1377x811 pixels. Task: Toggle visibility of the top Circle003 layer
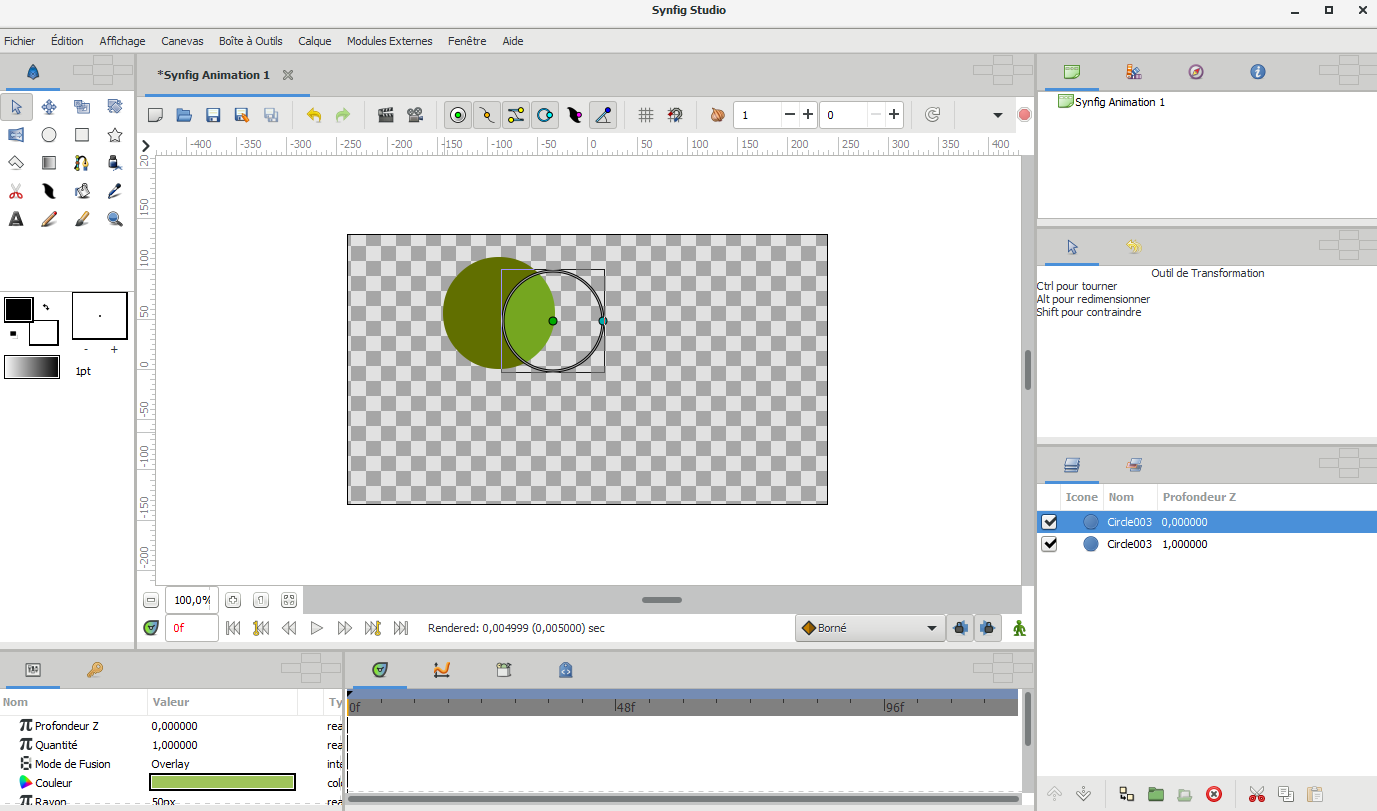pyautogui.click(x=1049, y=521)
